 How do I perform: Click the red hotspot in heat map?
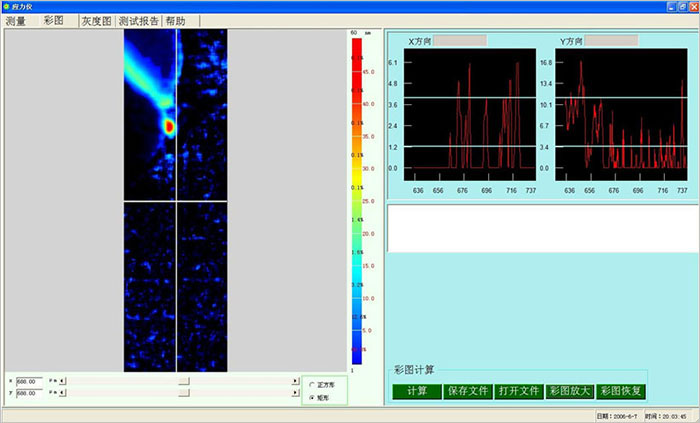click(x=168, y=127)
